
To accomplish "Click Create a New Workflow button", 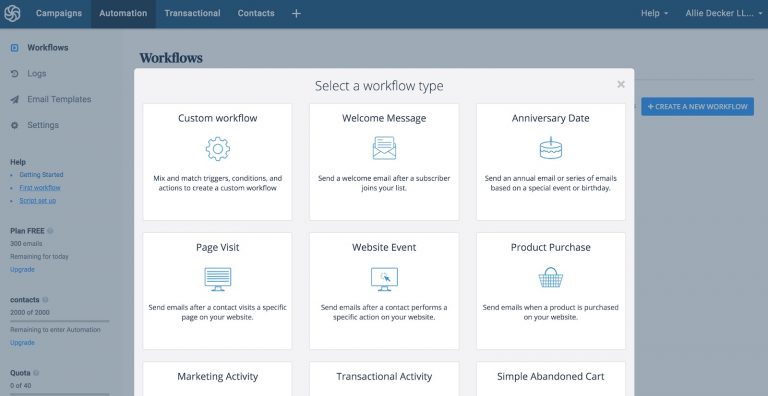I will 697,106.
